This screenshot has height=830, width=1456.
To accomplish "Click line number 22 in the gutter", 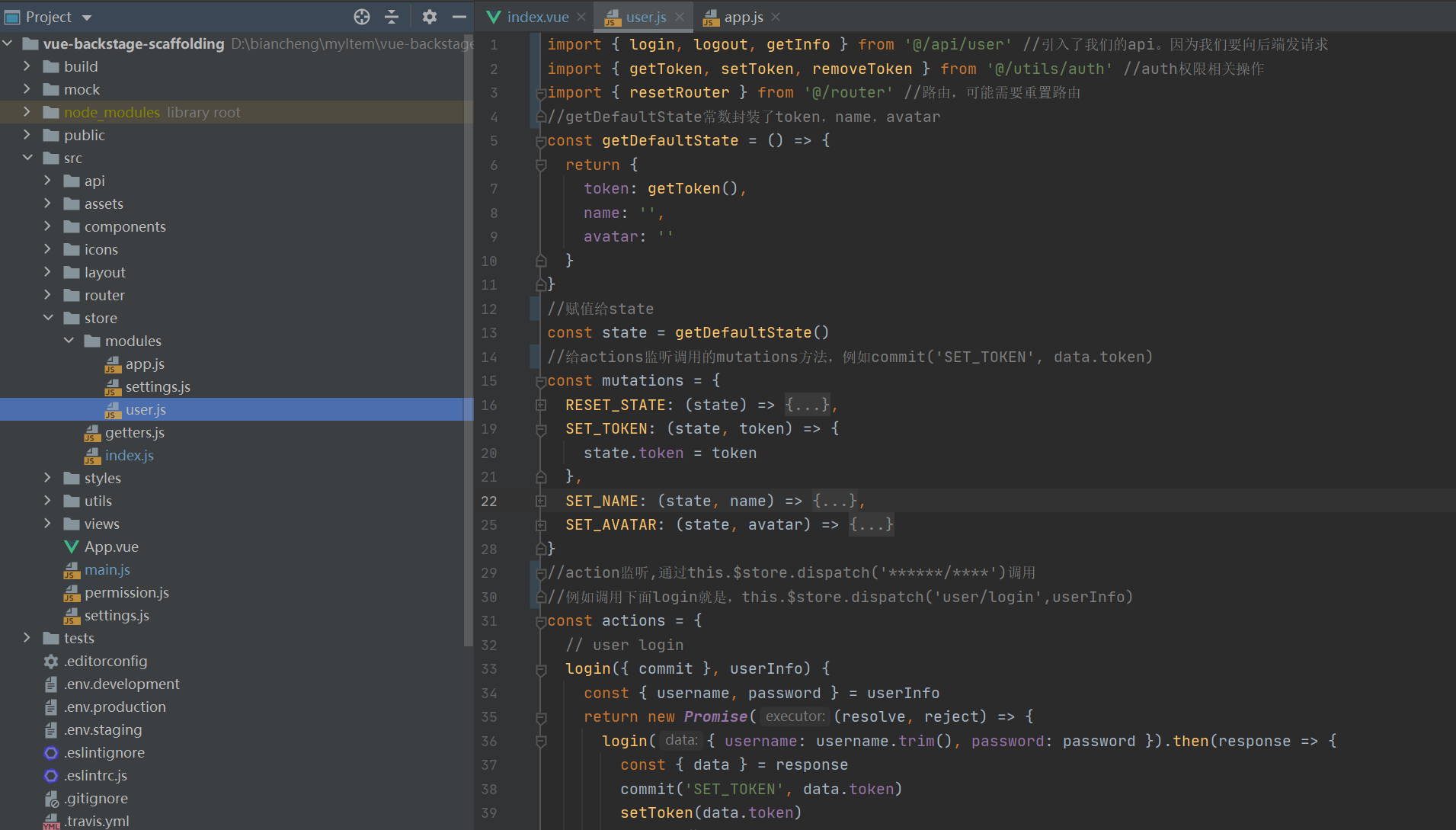I will point(488,501).
